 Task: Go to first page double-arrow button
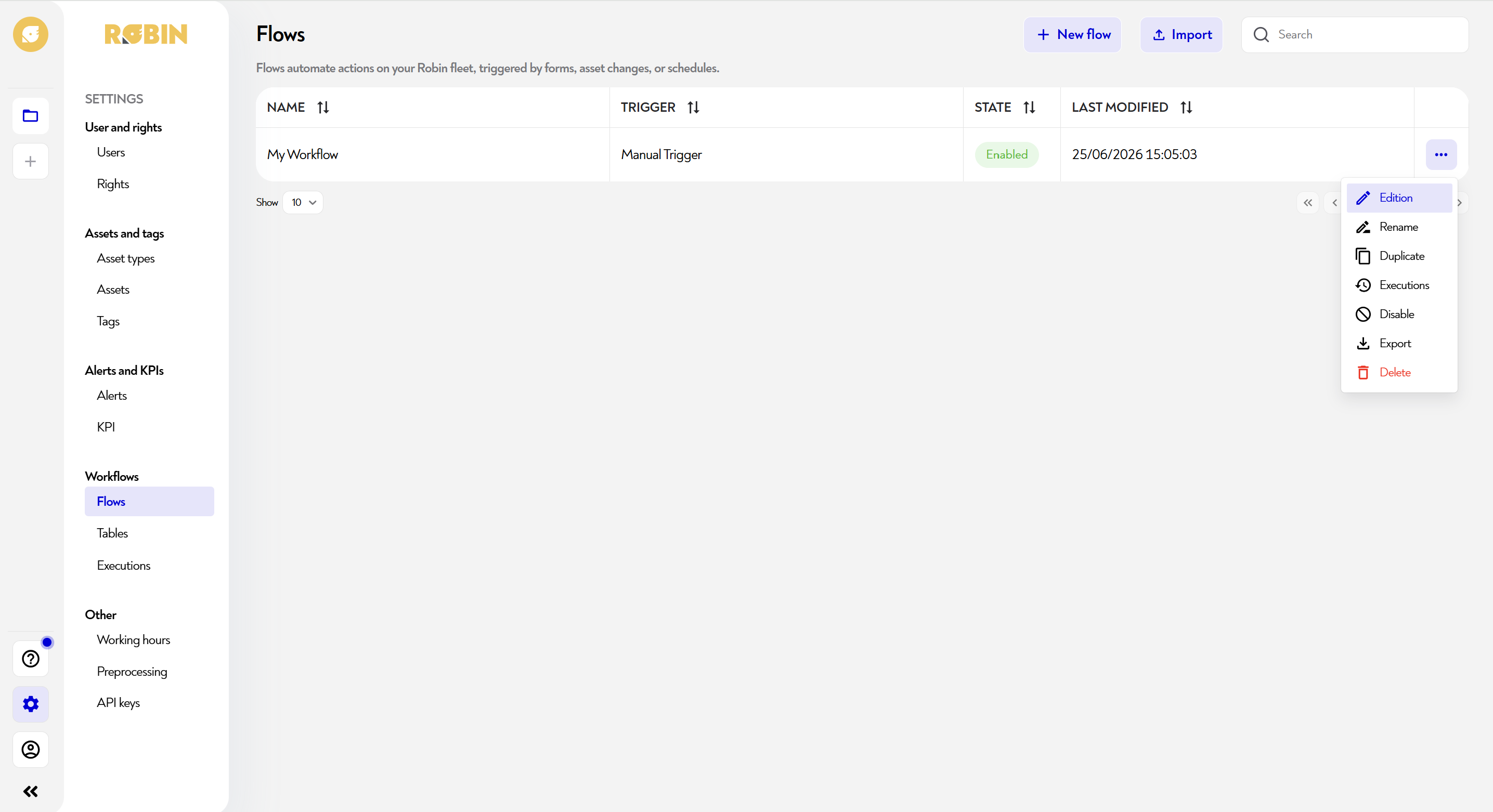coord(1308,203)
